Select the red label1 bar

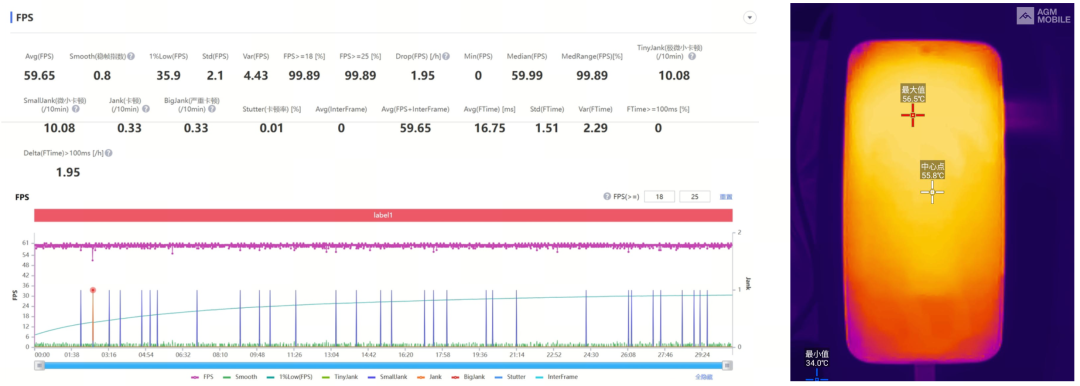click(x=383, y=216)
